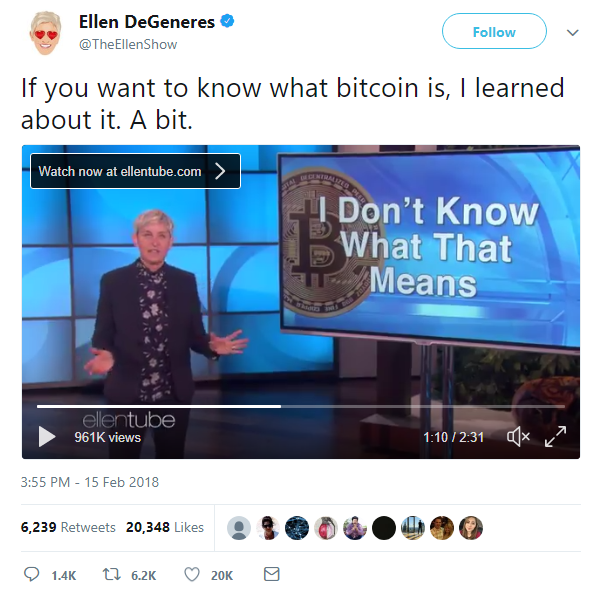Viewport: 602px width, 600px height.
Task: Enter fullscreen with the expand arrows icon
Action: (555, 436)
